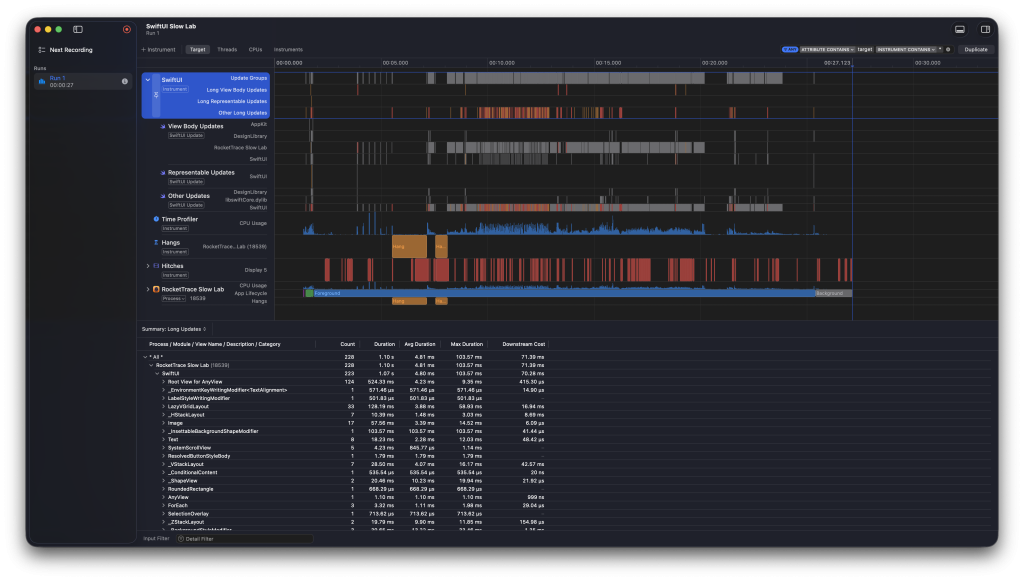The image size is (1024, 581).
Task: Click the + Instrument button
Action: tap(159, 50)
